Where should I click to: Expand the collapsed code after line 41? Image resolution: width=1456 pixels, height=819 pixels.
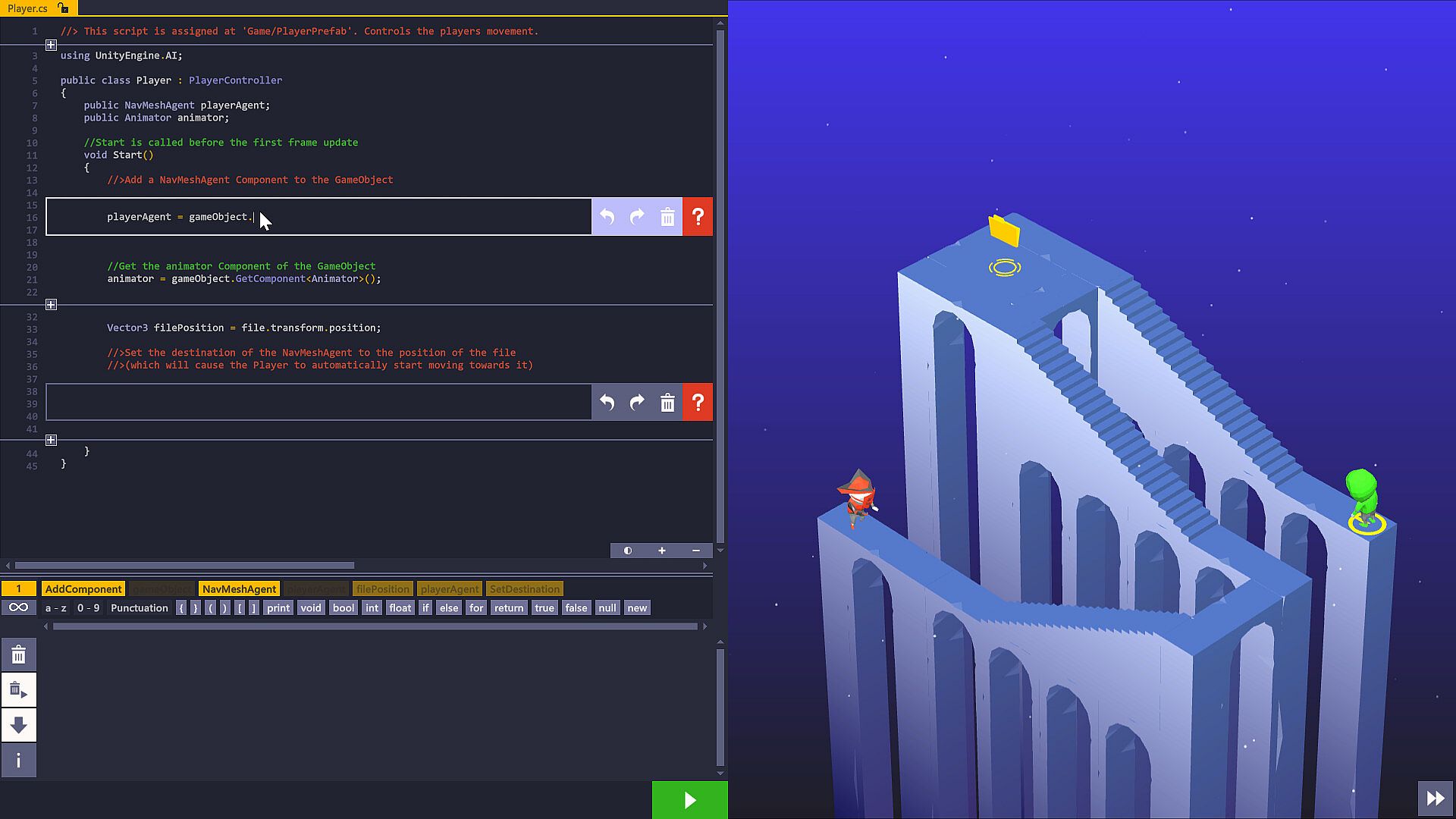(x=51, y=441)
